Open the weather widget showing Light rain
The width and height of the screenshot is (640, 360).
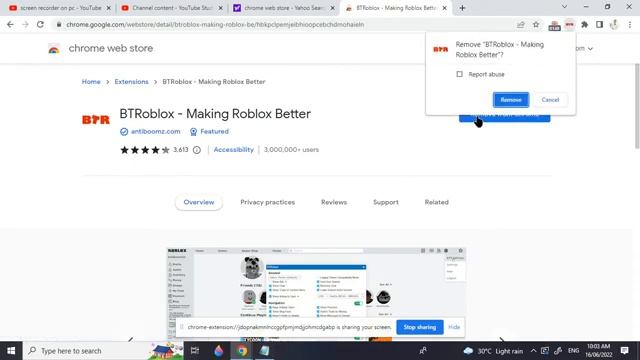[493, 351]
